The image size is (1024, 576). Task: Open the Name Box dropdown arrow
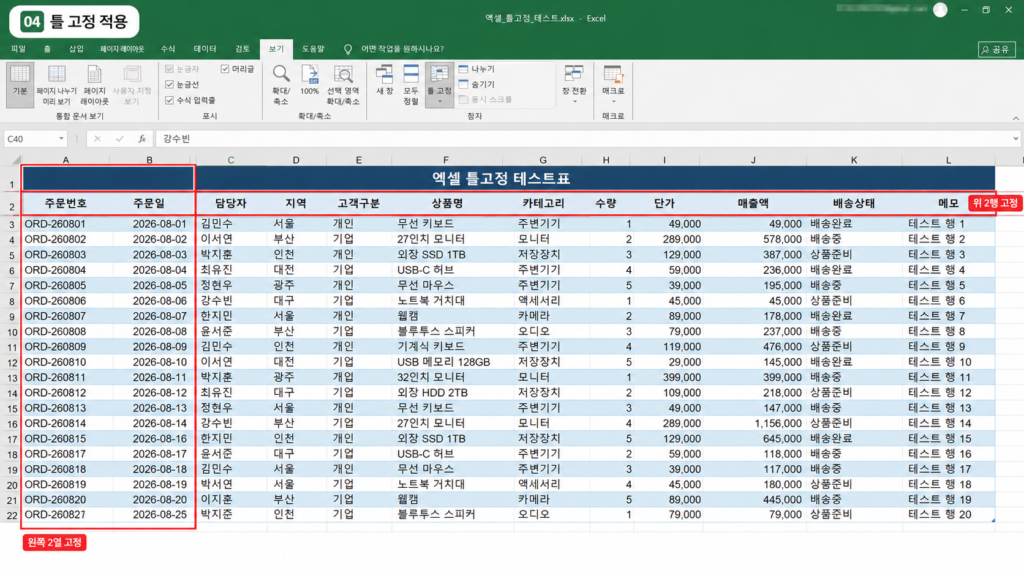61,138
